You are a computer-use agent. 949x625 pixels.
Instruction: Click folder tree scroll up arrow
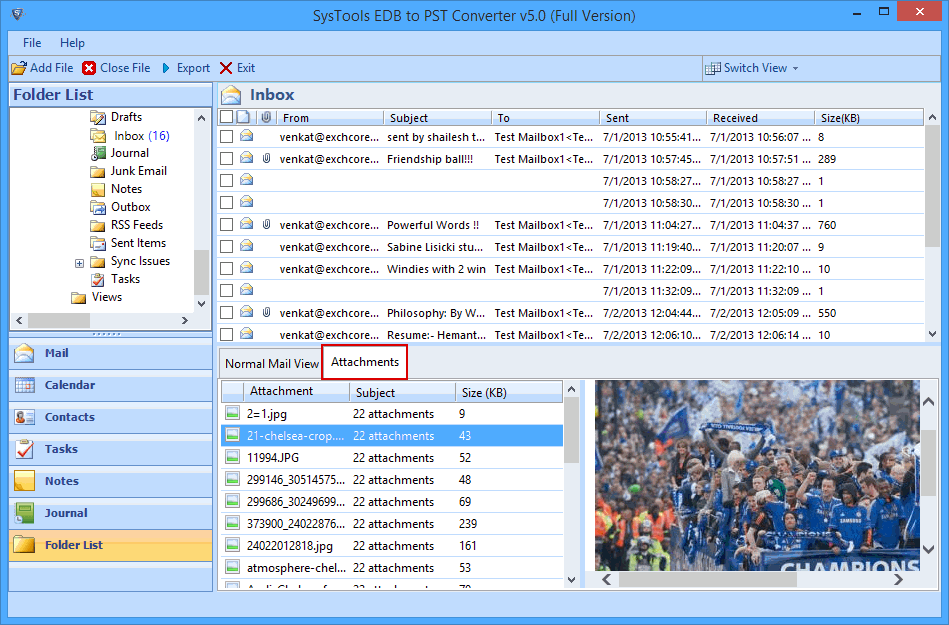(x=202, y=118)
